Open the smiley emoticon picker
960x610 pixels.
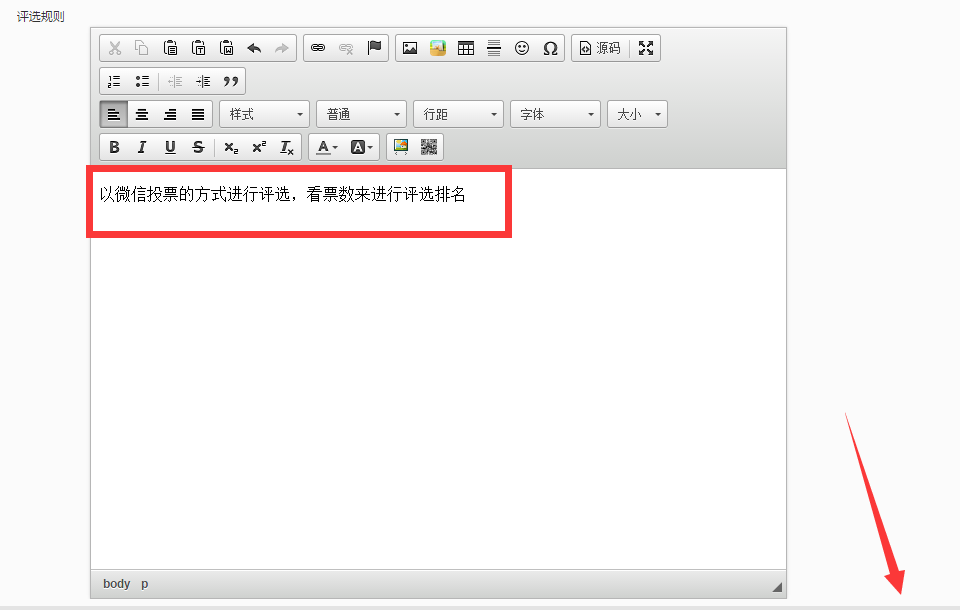click(522, 48)
